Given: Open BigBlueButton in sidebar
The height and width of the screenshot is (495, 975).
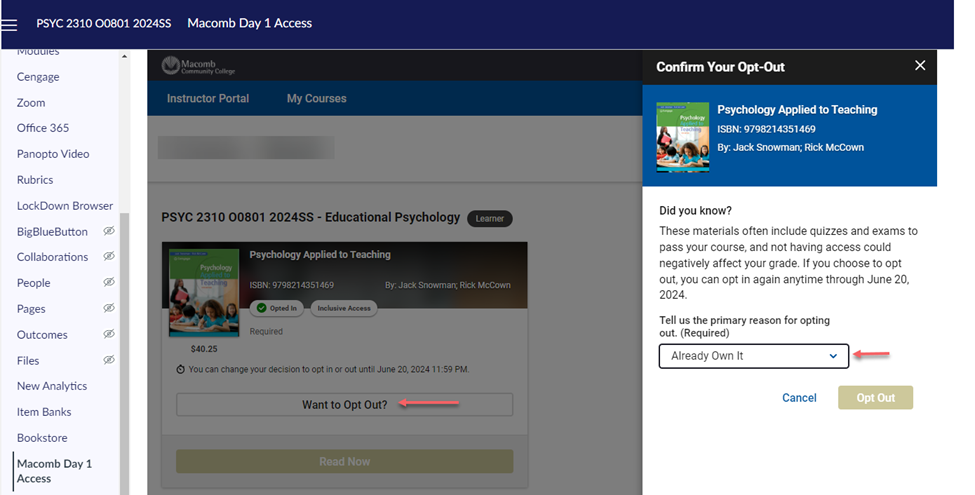Looking at the screenshot, I should (52, 231).
